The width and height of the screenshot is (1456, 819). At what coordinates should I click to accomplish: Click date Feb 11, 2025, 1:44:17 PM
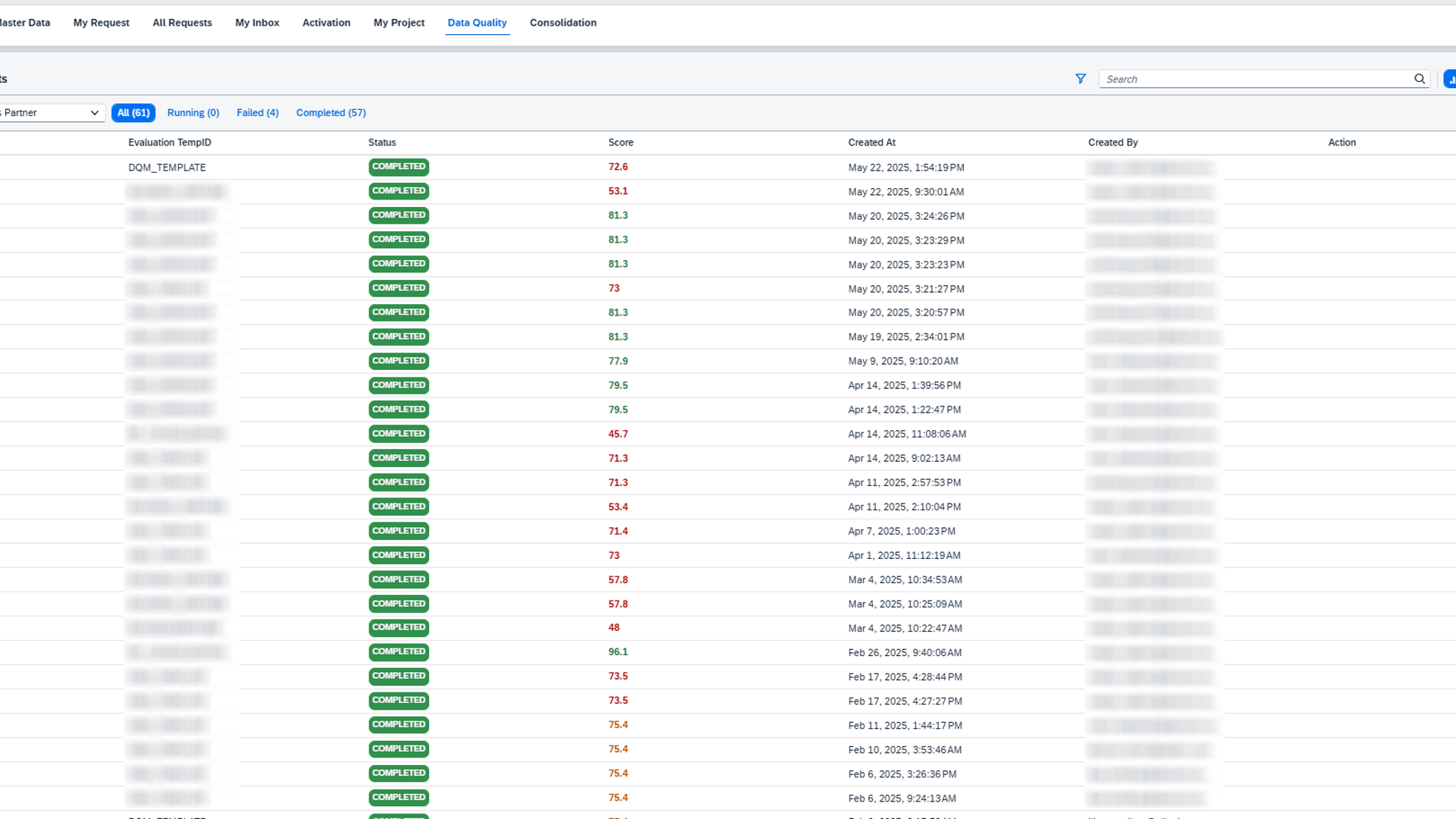[905, 725]
